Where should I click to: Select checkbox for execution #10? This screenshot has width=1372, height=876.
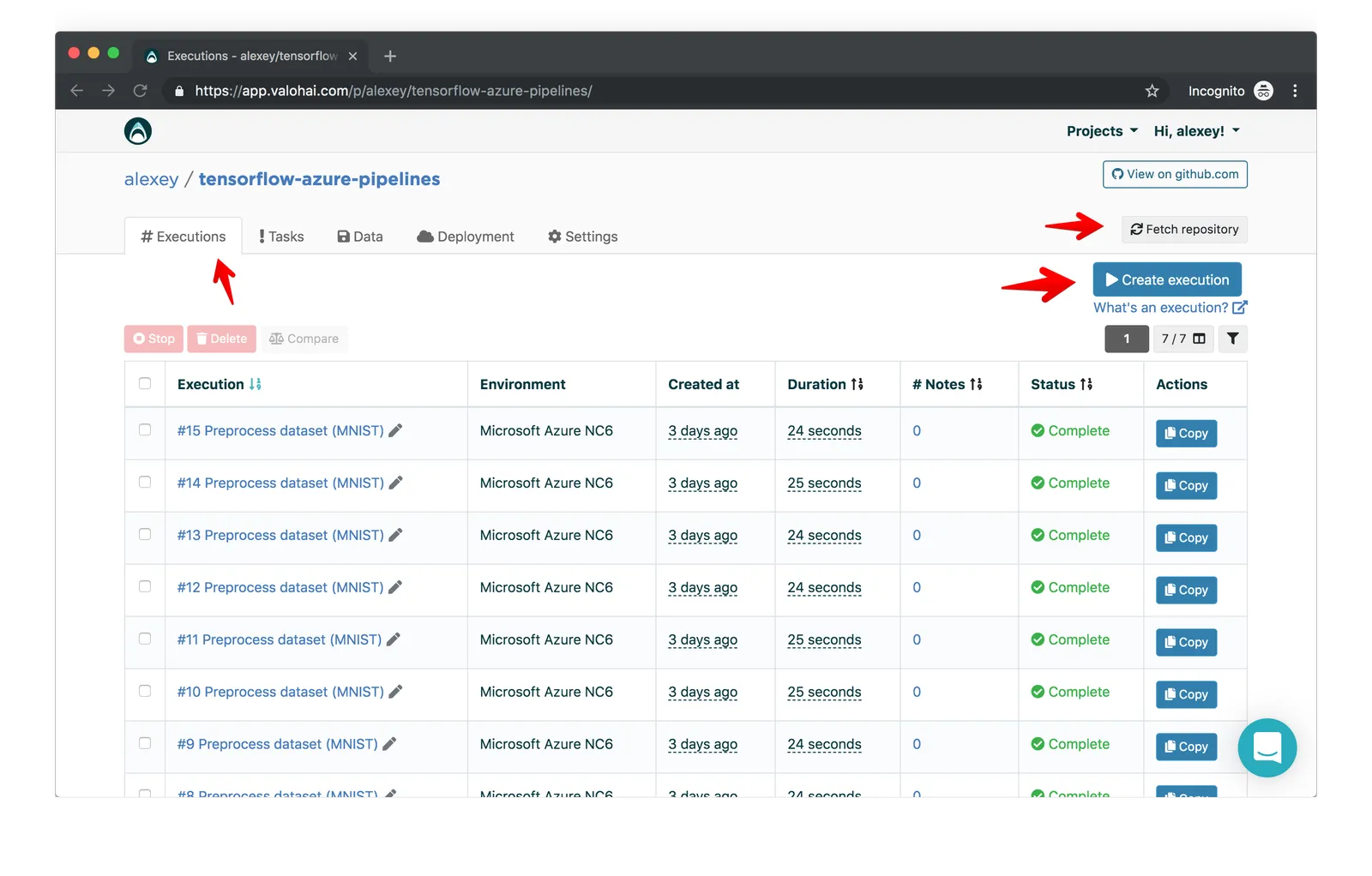(x=145, y=692)
